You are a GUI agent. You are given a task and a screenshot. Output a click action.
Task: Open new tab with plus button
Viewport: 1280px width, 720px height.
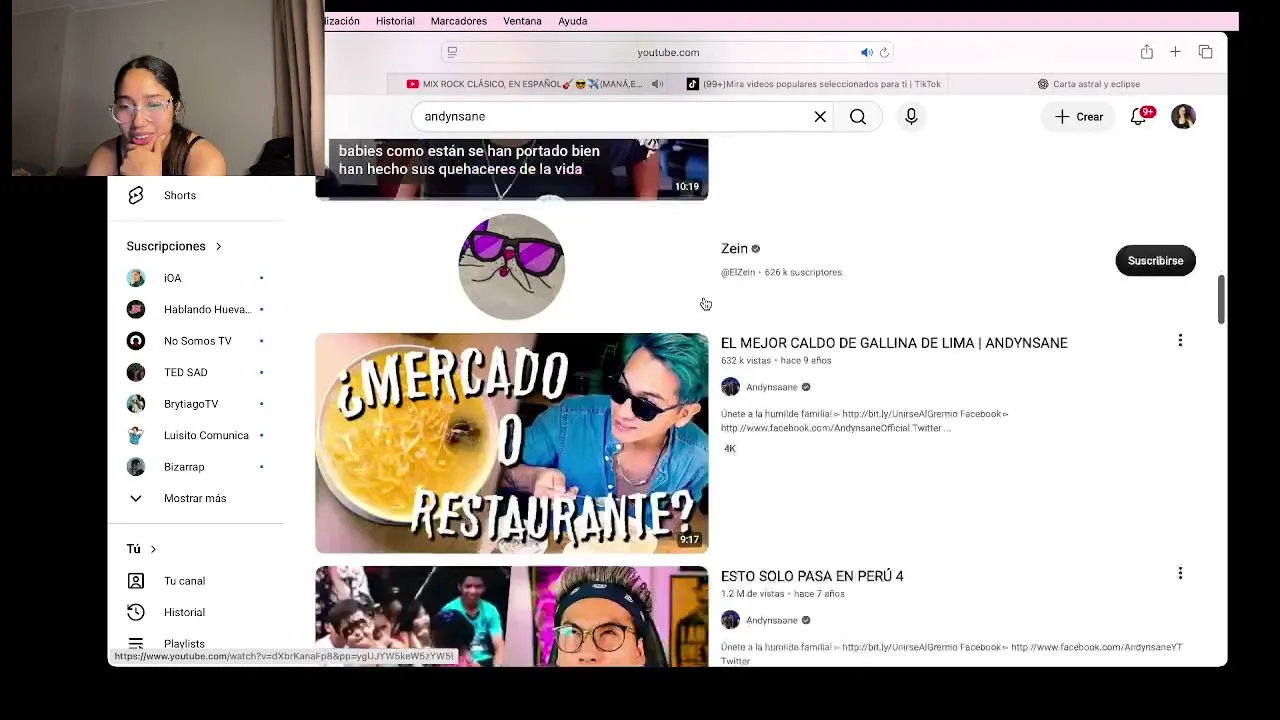tap(1176, 52)
